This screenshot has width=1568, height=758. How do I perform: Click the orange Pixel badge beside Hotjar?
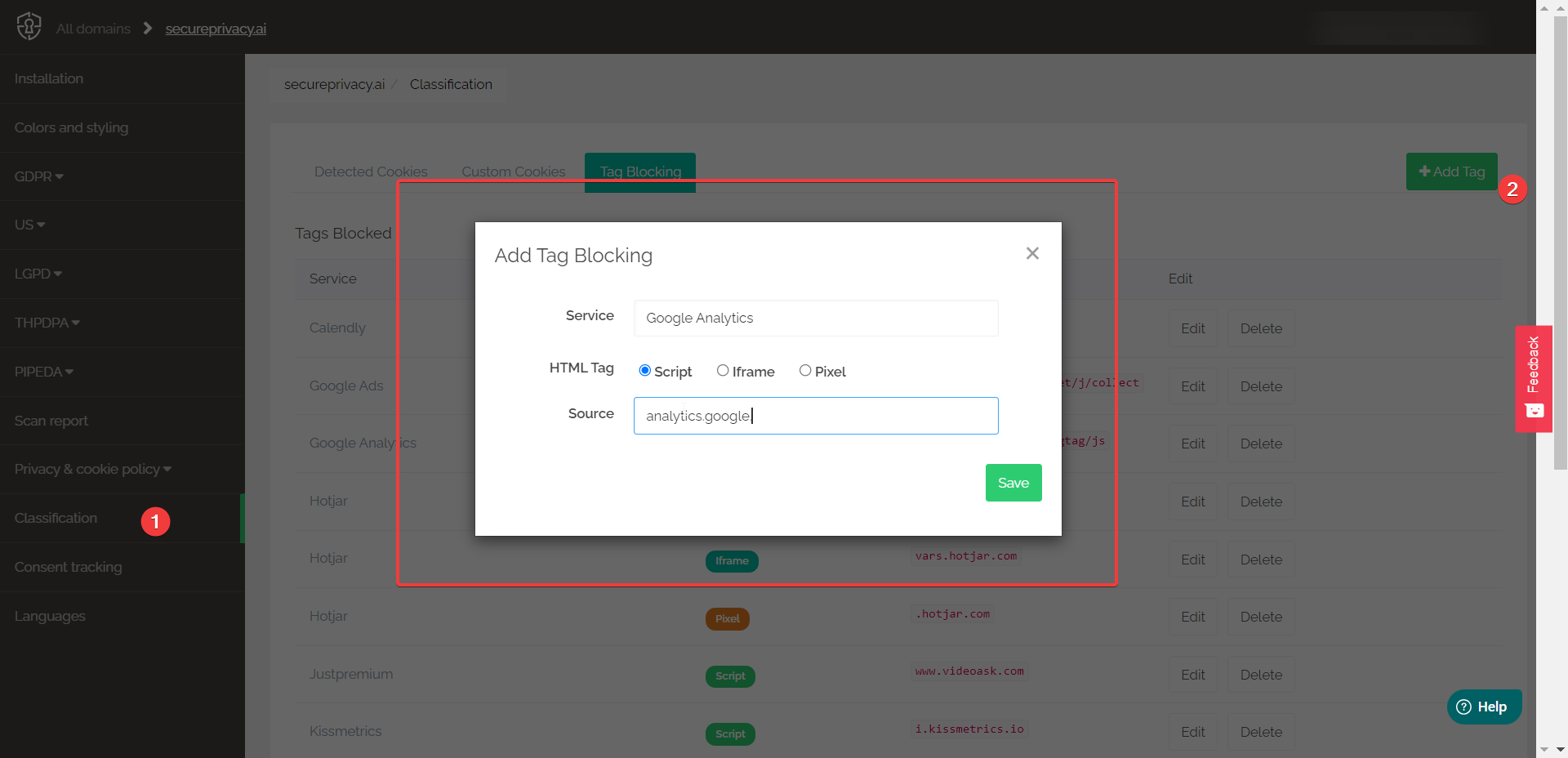tap(727, 618)
